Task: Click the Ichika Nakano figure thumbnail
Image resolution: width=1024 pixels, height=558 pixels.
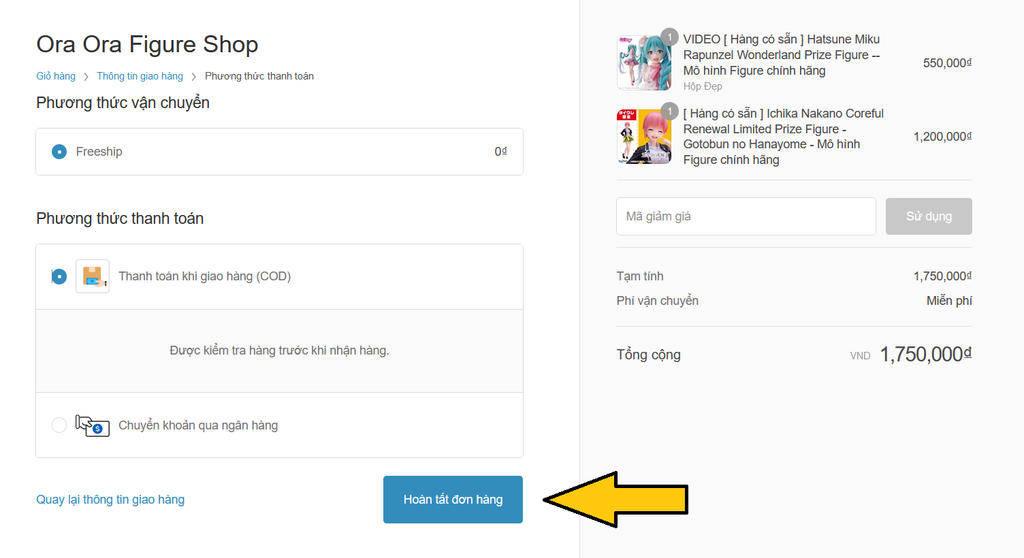Action: (x=644, y=137)
